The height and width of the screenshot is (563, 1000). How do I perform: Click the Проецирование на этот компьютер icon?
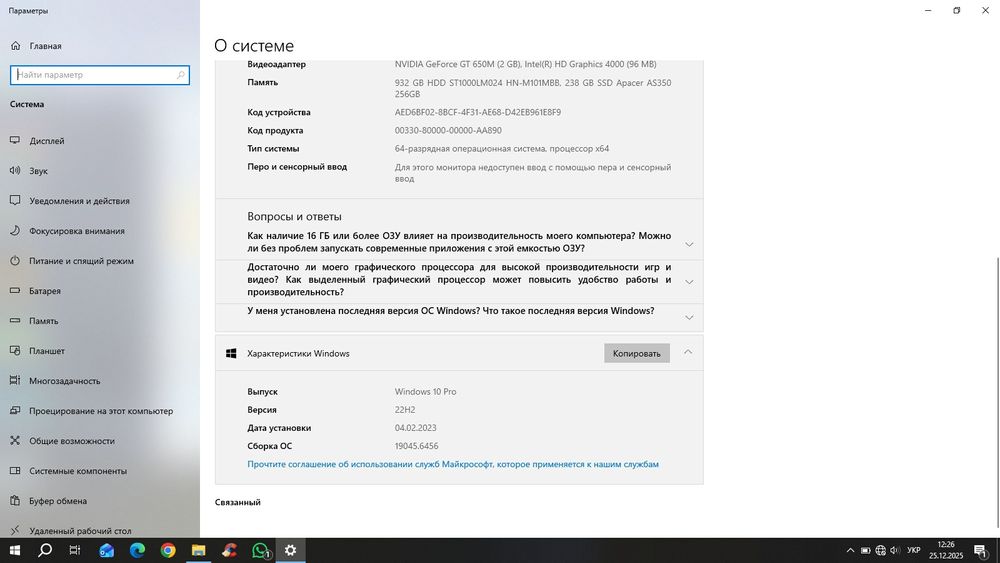tap(15, 411)
